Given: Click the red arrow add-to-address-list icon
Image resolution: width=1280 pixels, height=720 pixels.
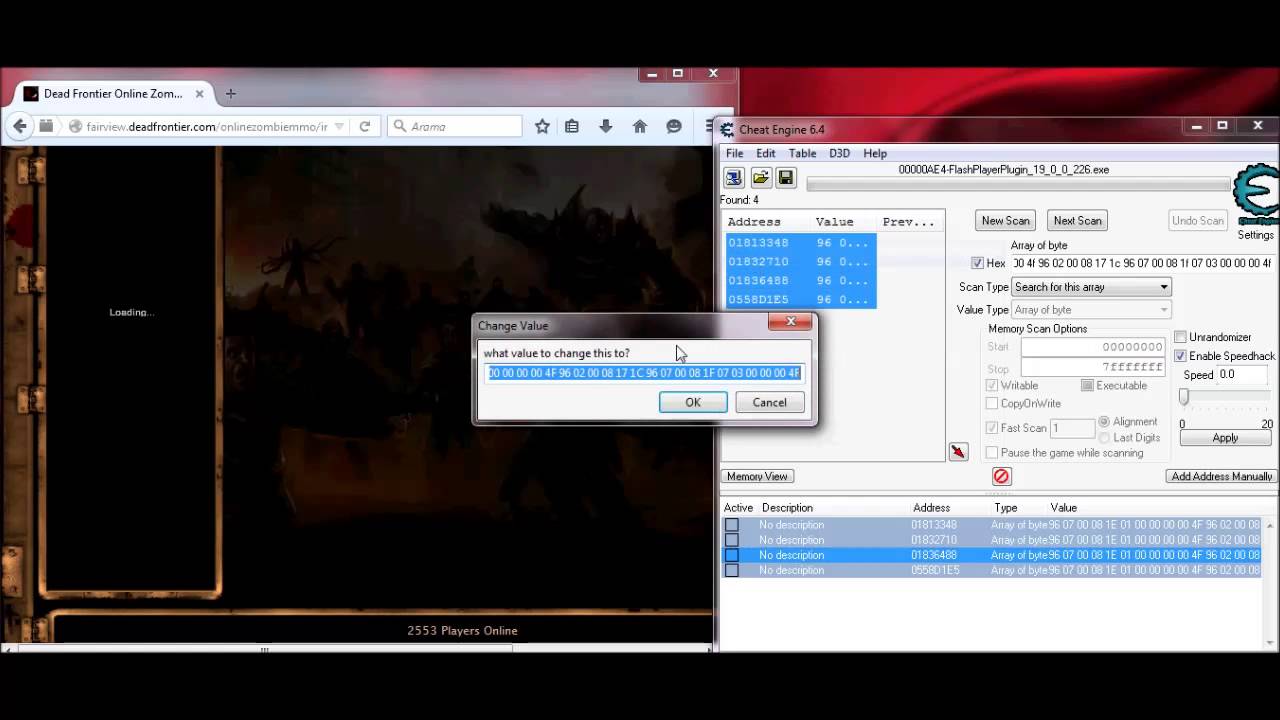Looking at the screenshot, I should pyautogui.click(x=958, y=452).
